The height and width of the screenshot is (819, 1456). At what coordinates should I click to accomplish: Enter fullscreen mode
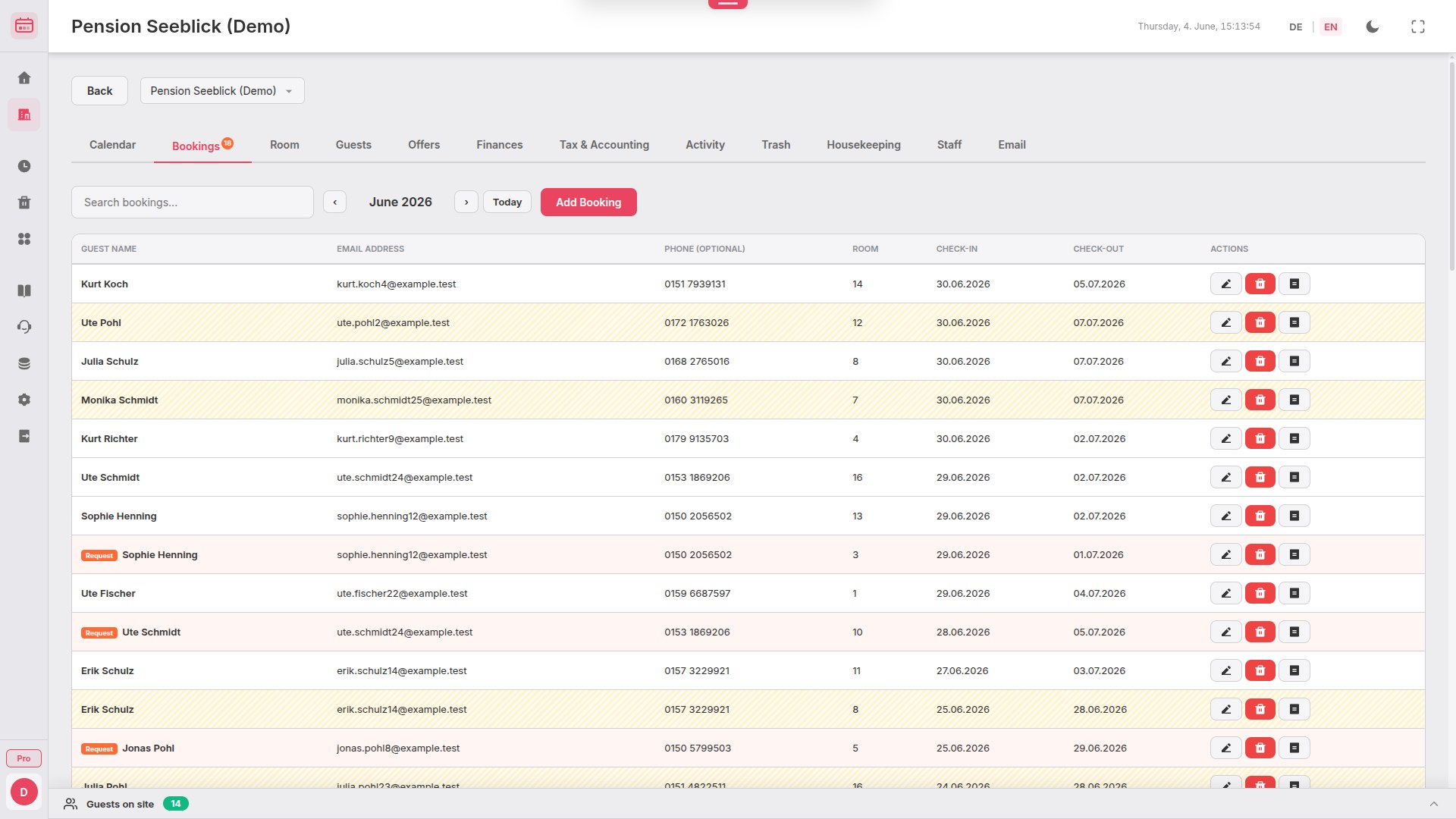[1417, 27]
